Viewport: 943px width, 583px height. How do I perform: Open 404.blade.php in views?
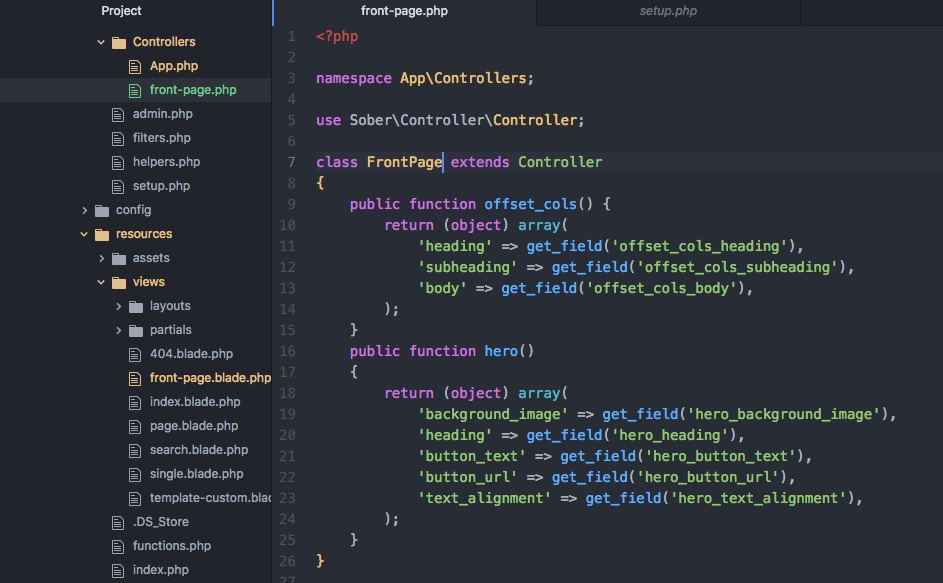point(191,354)
